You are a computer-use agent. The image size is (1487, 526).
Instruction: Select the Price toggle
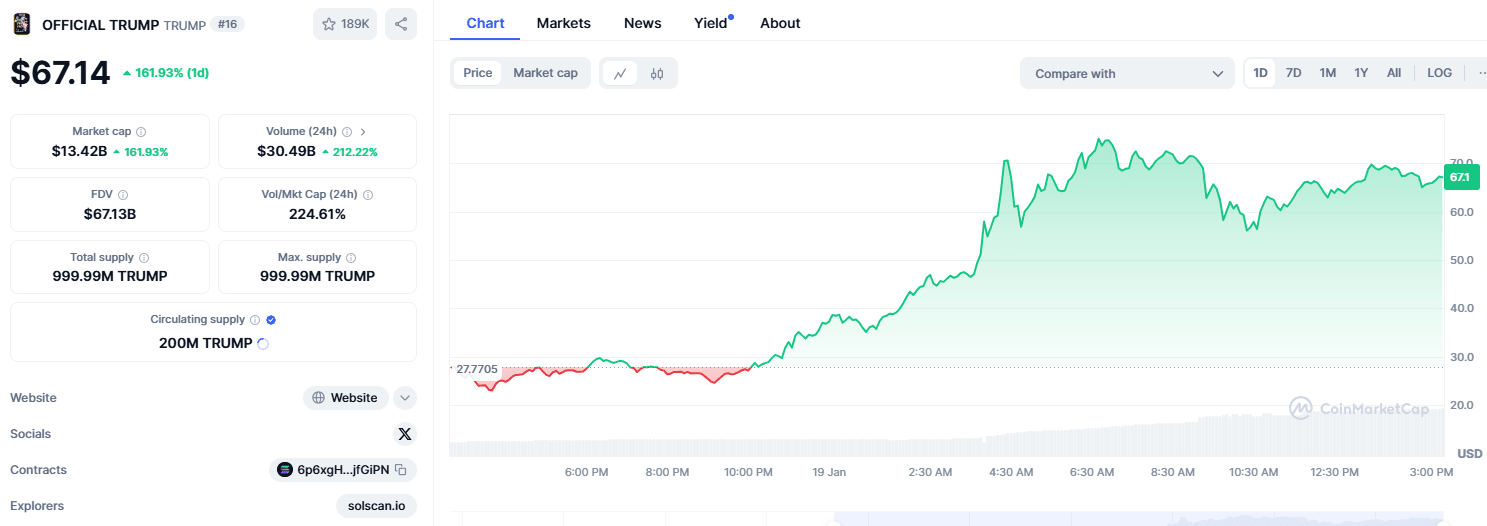click(478, 73)
